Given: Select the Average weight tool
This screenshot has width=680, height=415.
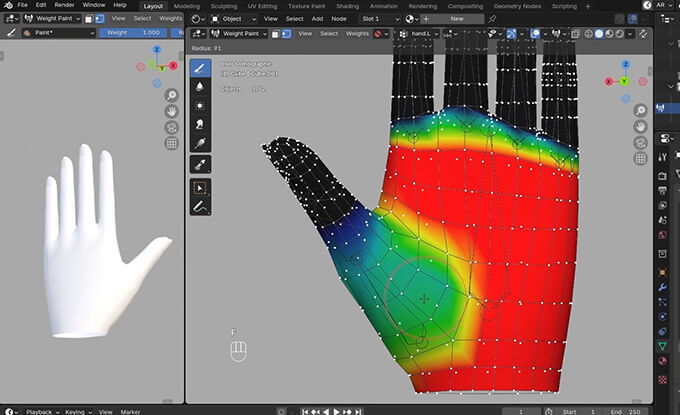Looking at the screenshot, I should 200,106.
